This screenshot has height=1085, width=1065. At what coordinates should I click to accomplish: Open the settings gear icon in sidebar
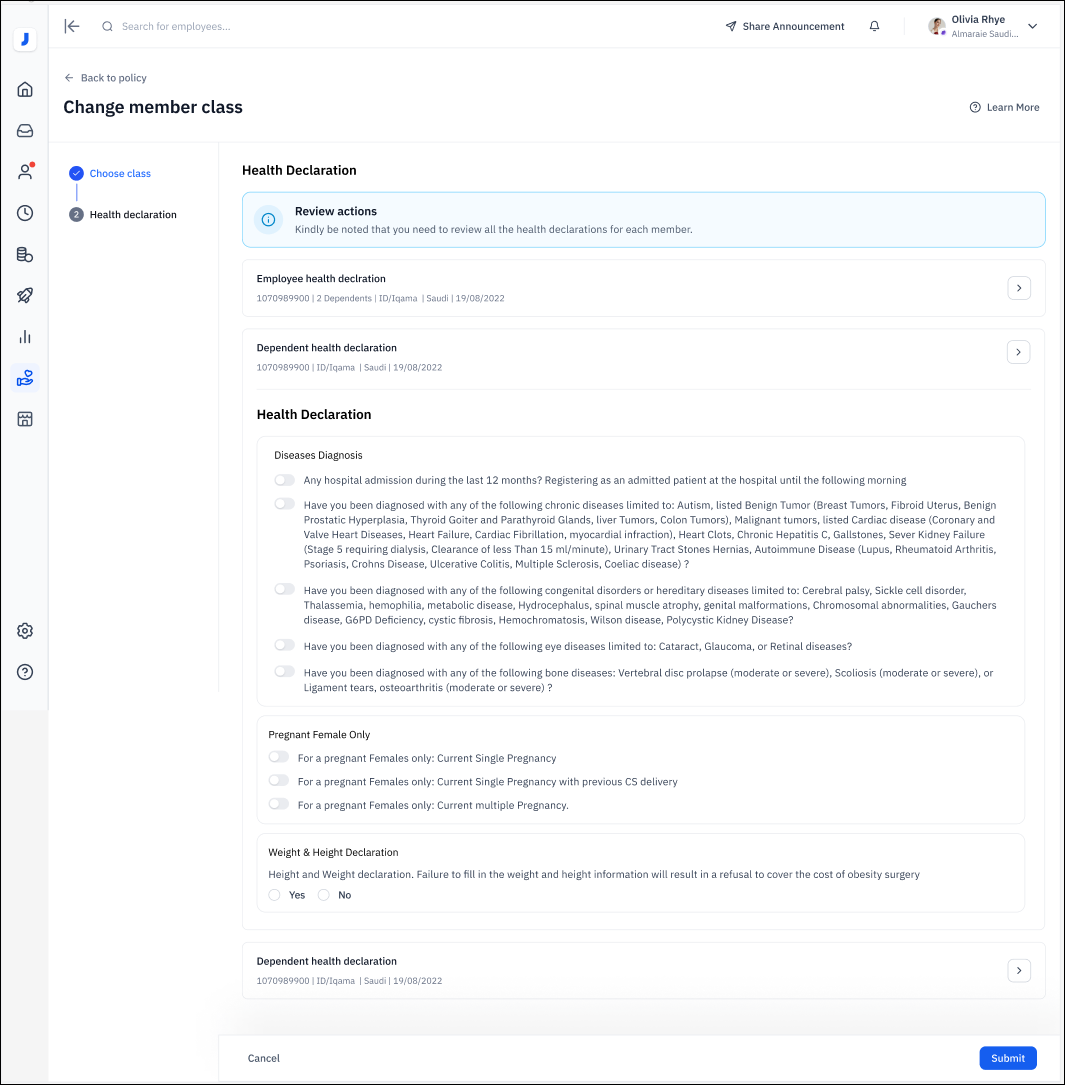[x=25, y=631]
